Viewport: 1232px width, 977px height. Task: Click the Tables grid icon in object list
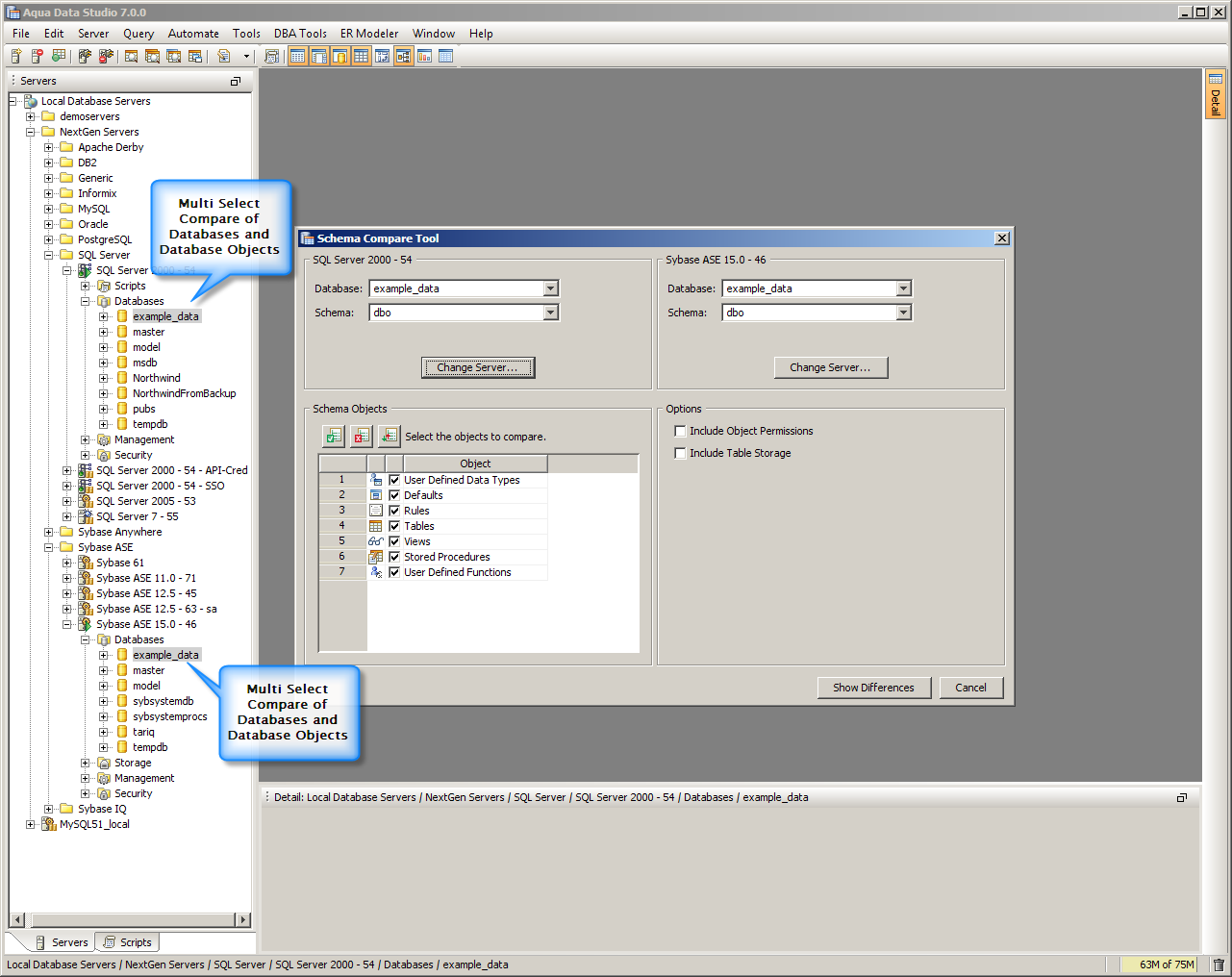(x=376, y=526)
